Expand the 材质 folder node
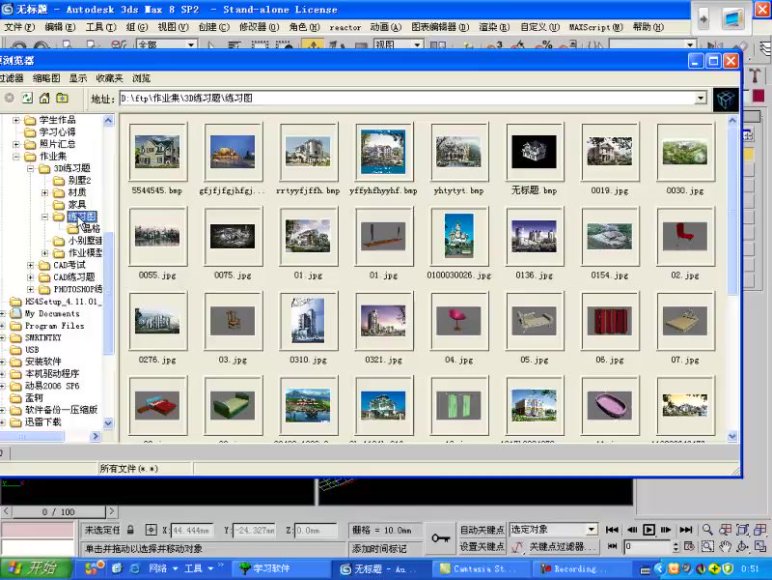 coord(45,193)
